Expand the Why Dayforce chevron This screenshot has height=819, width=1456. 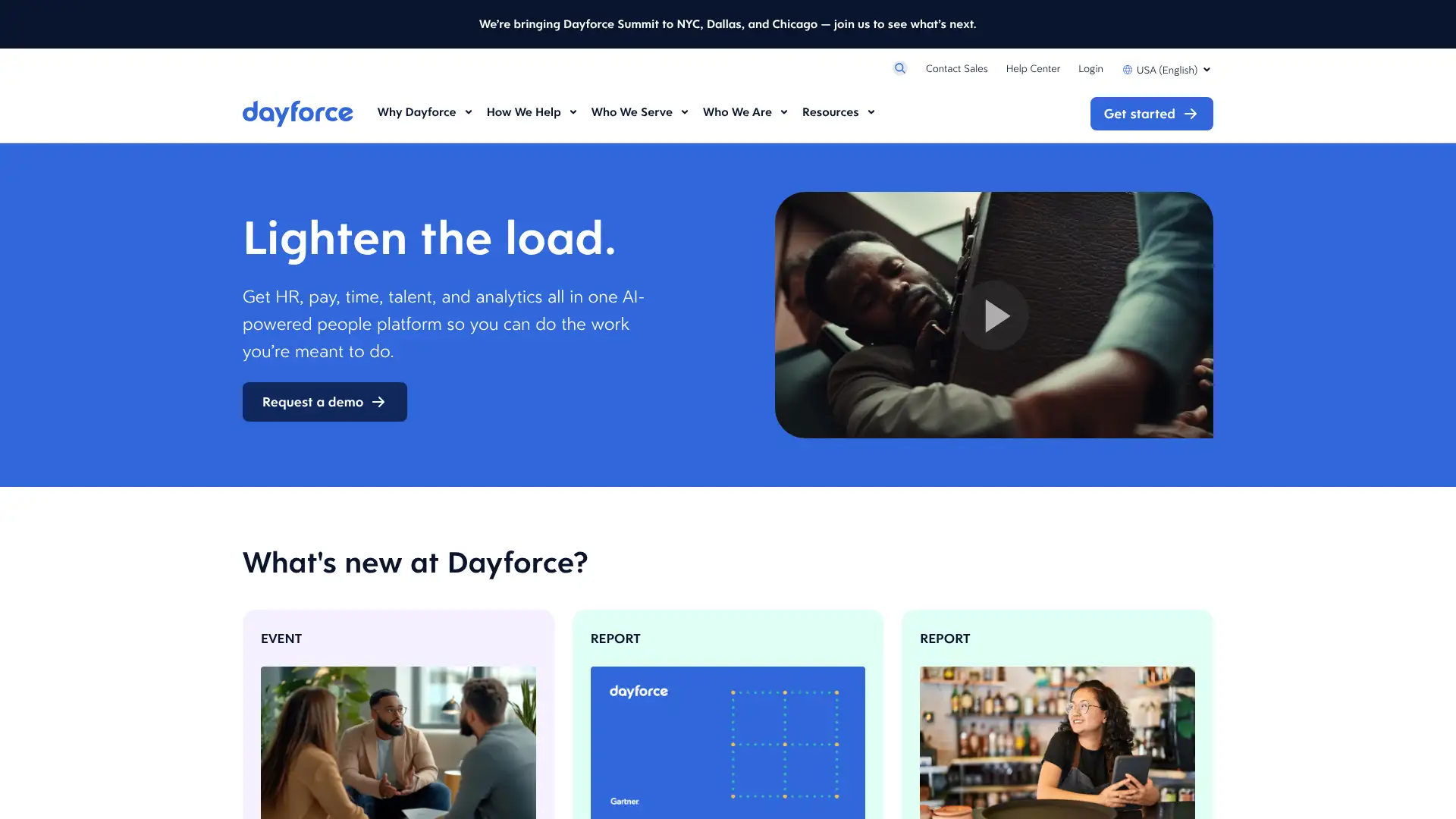tap(468, 112)
